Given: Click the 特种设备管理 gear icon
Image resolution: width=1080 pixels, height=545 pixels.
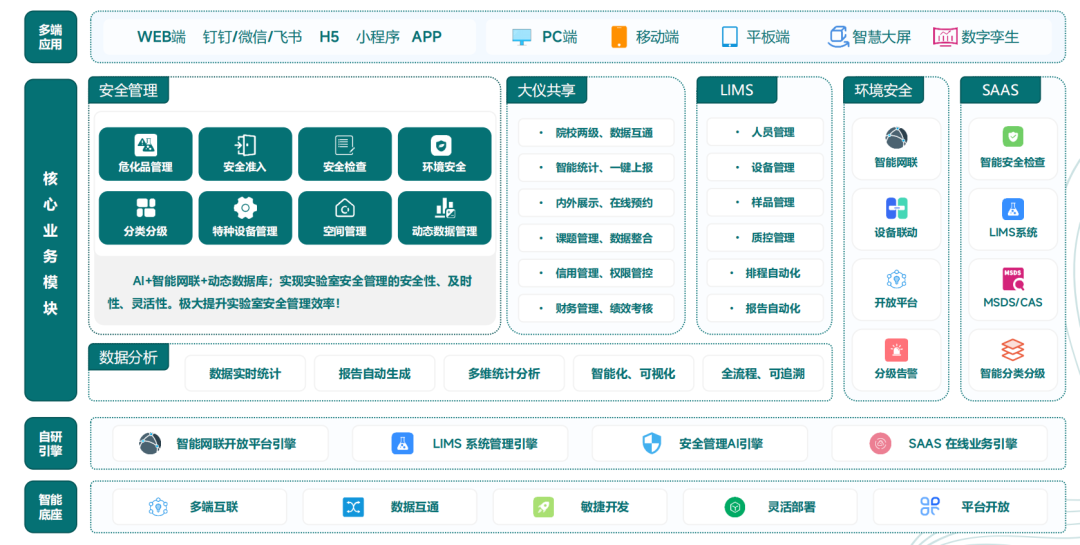Looking at the screenshot, I should [245, 208].
